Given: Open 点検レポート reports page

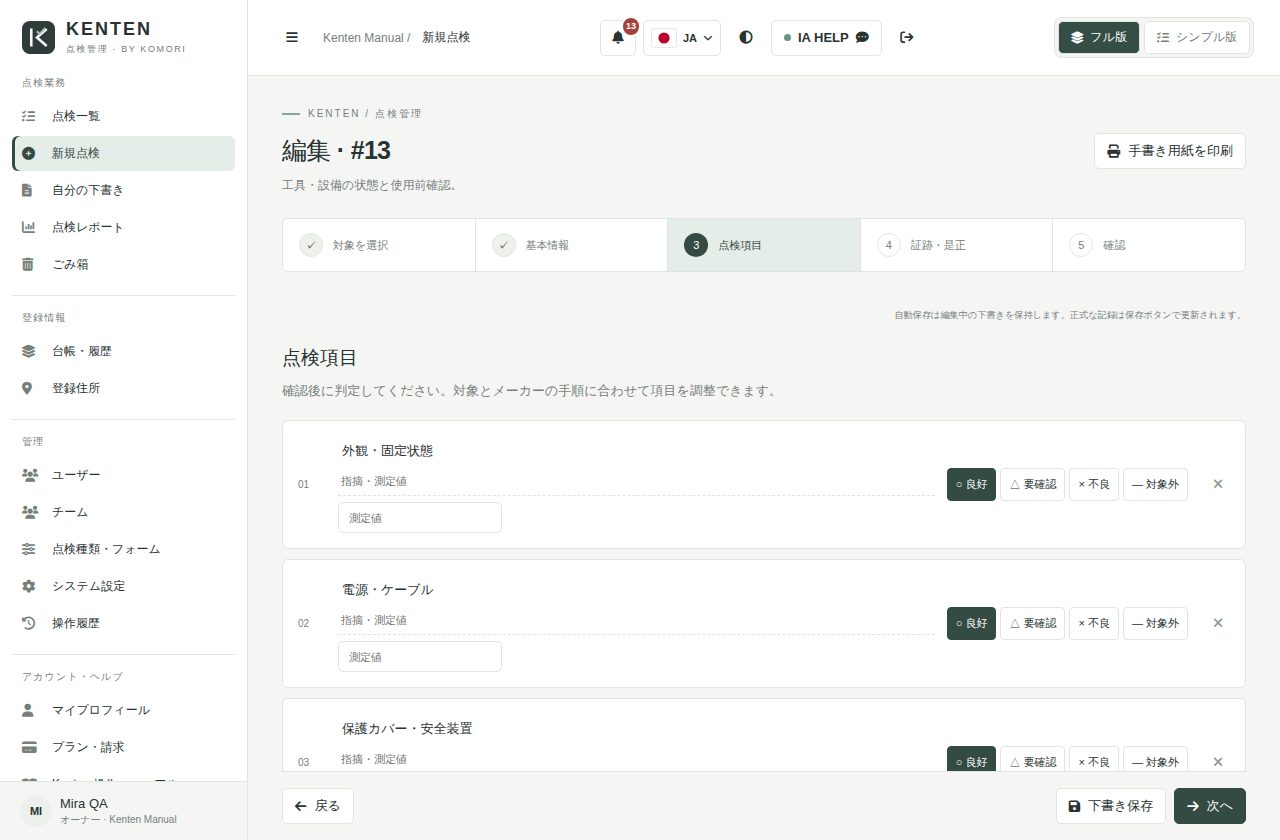Looking at the screenshot, I should pyautogui.click(x=124, y=227).
